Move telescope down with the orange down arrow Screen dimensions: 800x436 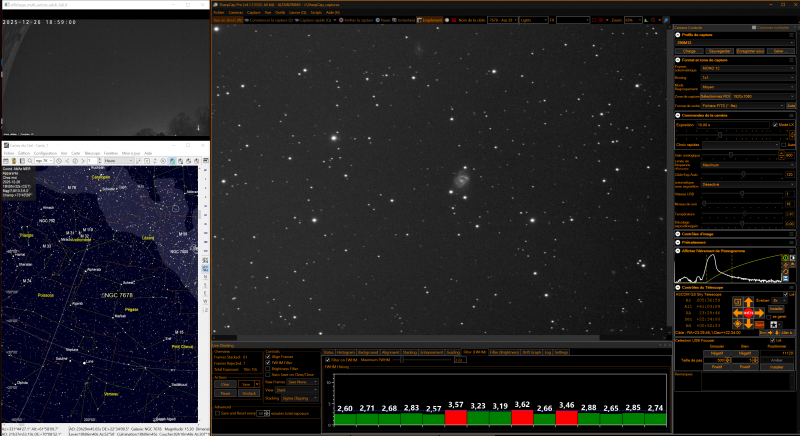pos(748,324)
